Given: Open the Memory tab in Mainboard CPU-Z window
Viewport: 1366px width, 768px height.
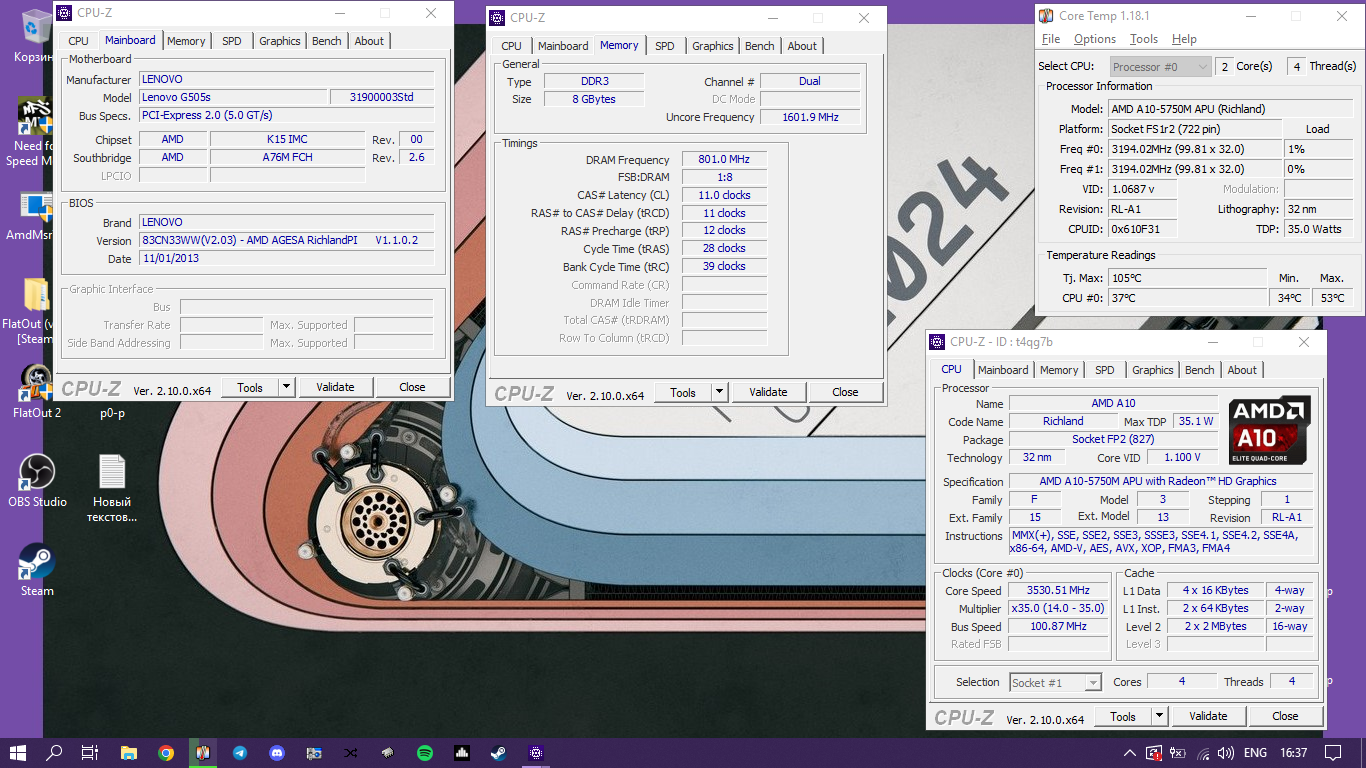Looking at the screenshot, I should pyautogui.click(x=186, y=41).
